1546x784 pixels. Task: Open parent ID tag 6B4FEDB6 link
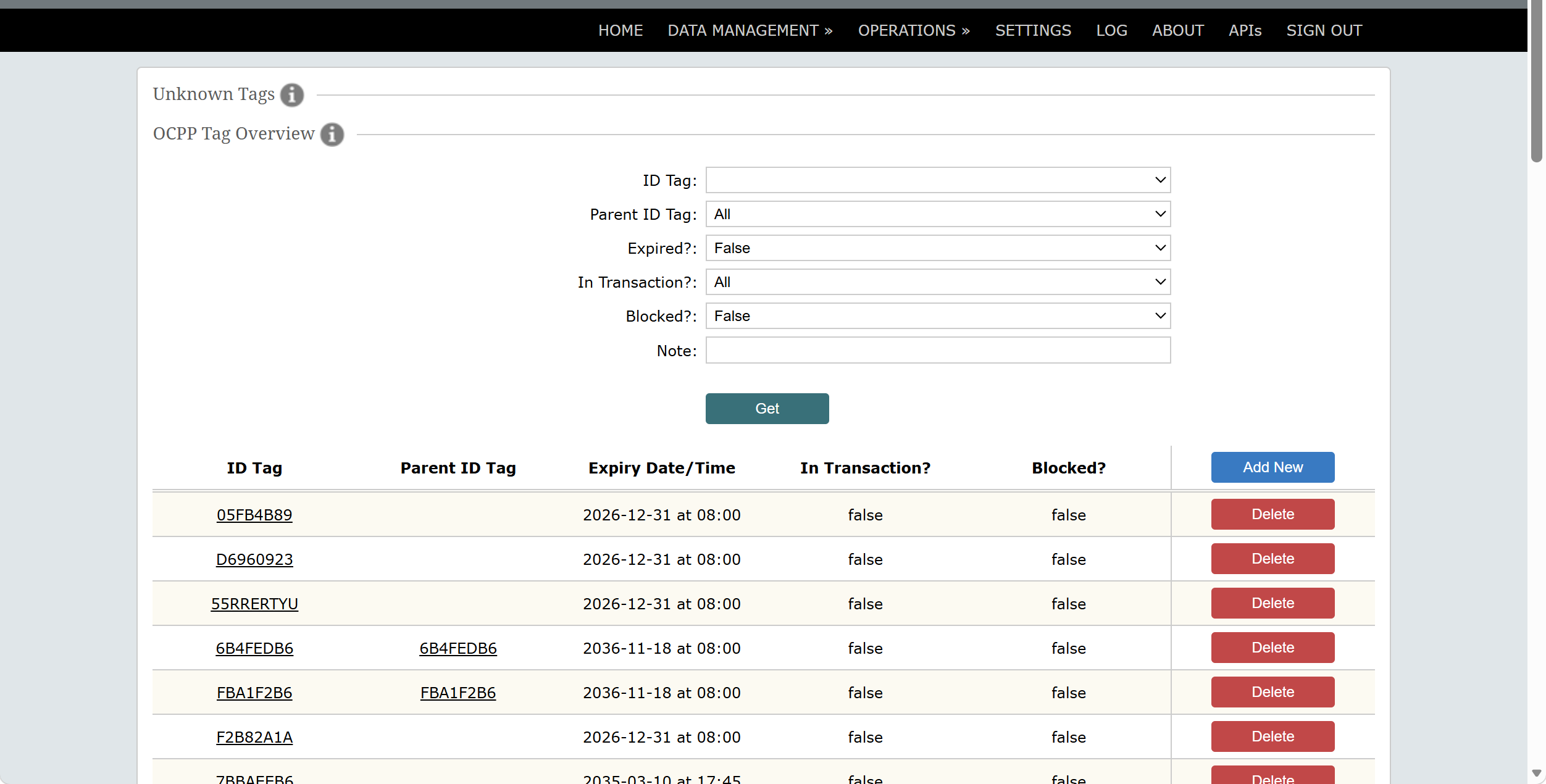[458, 648]
